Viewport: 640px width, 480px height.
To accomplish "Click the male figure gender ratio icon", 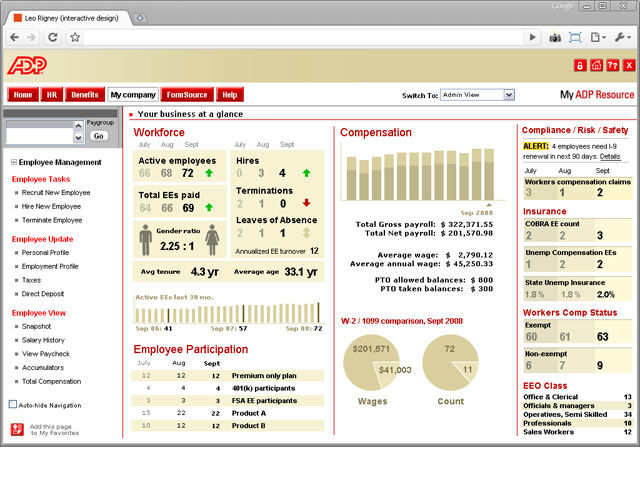I will pos(146,240).
